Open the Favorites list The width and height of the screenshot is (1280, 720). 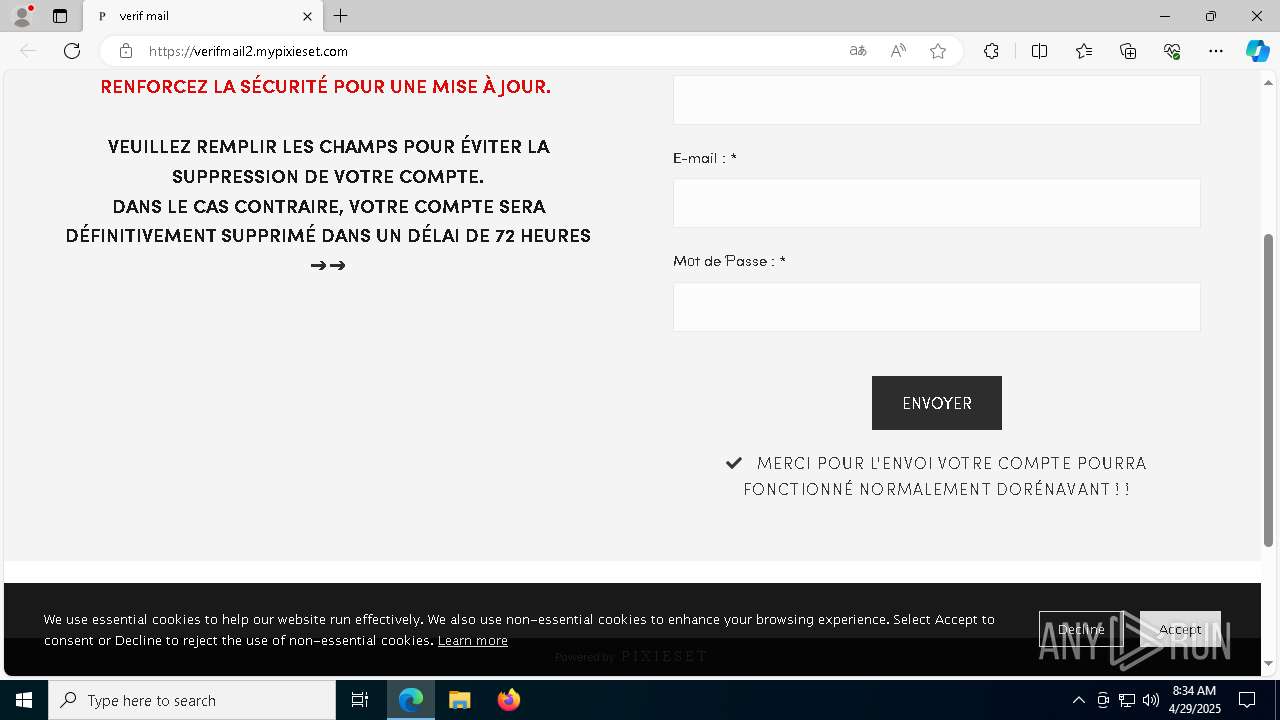click(1084, 51)
